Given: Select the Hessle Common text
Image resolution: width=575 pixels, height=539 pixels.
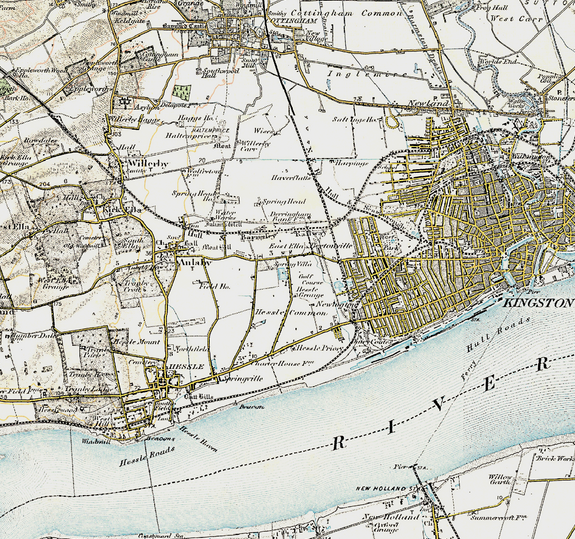Looking at the screenshot, I should coord(290,313).
